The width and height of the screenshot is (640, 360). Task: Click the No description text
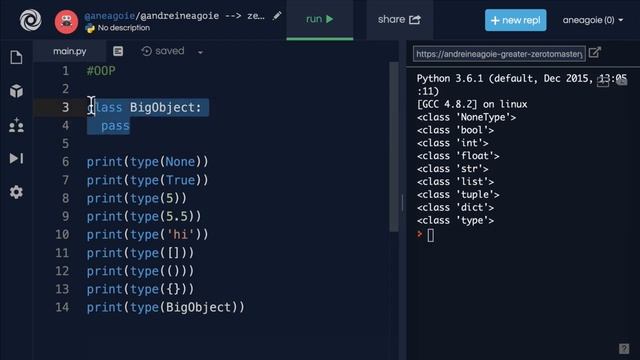[x=123, y=28]
